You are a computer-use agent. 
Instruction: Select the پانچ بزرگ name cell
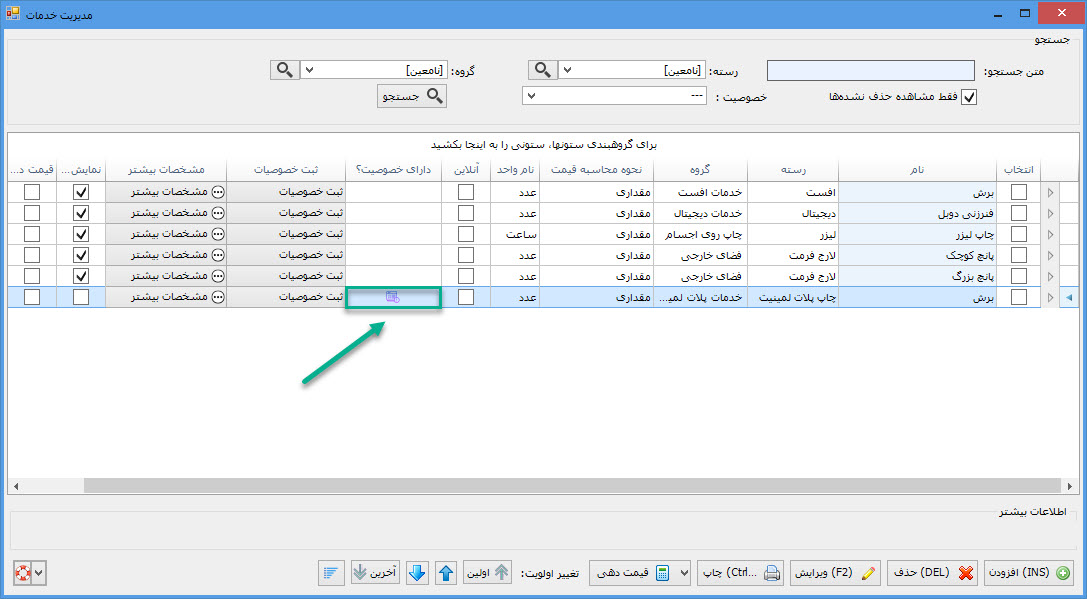tap(917, 276)
